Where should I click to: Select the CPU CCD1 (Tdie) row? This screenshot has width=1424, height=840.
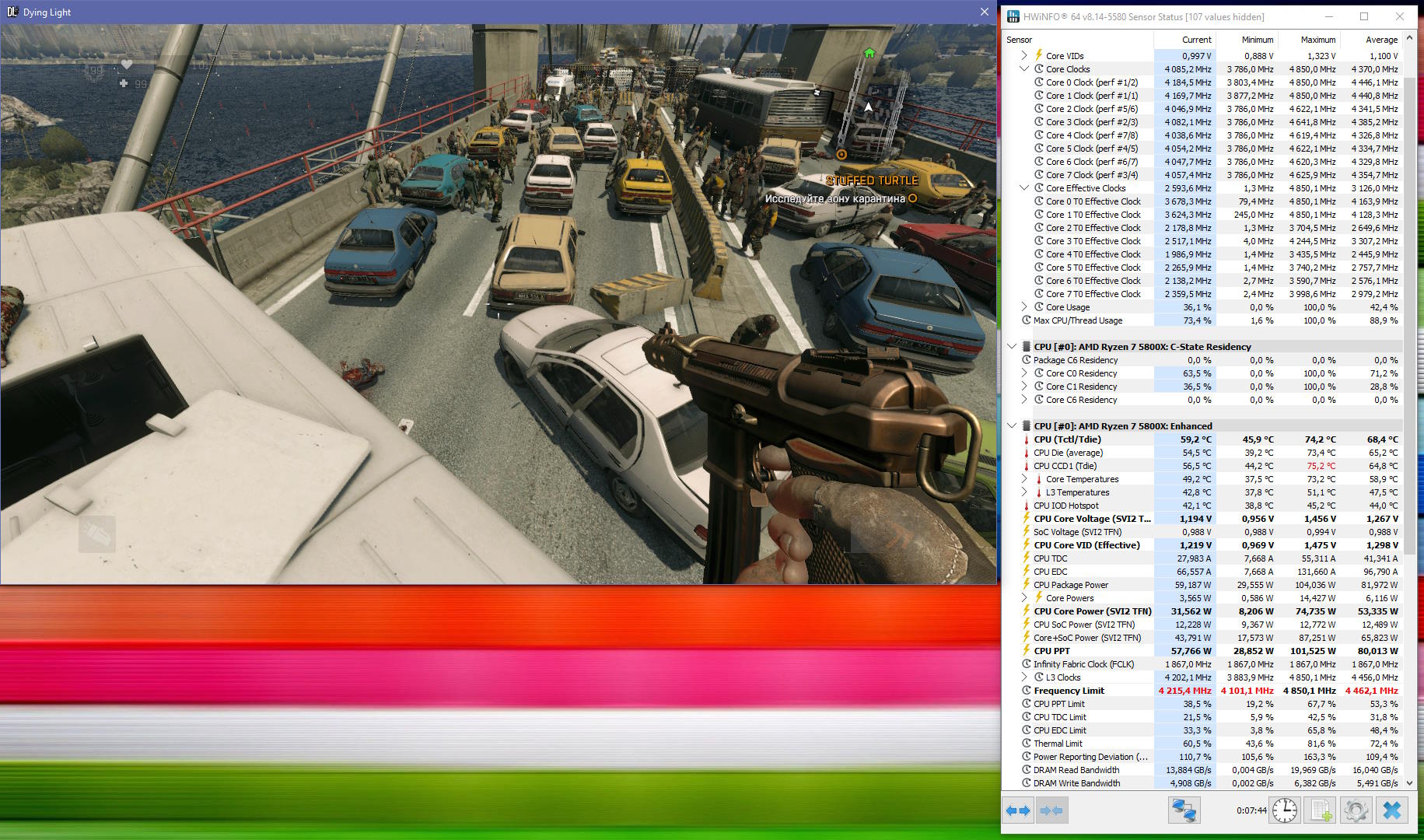[x=1202, y=466]
